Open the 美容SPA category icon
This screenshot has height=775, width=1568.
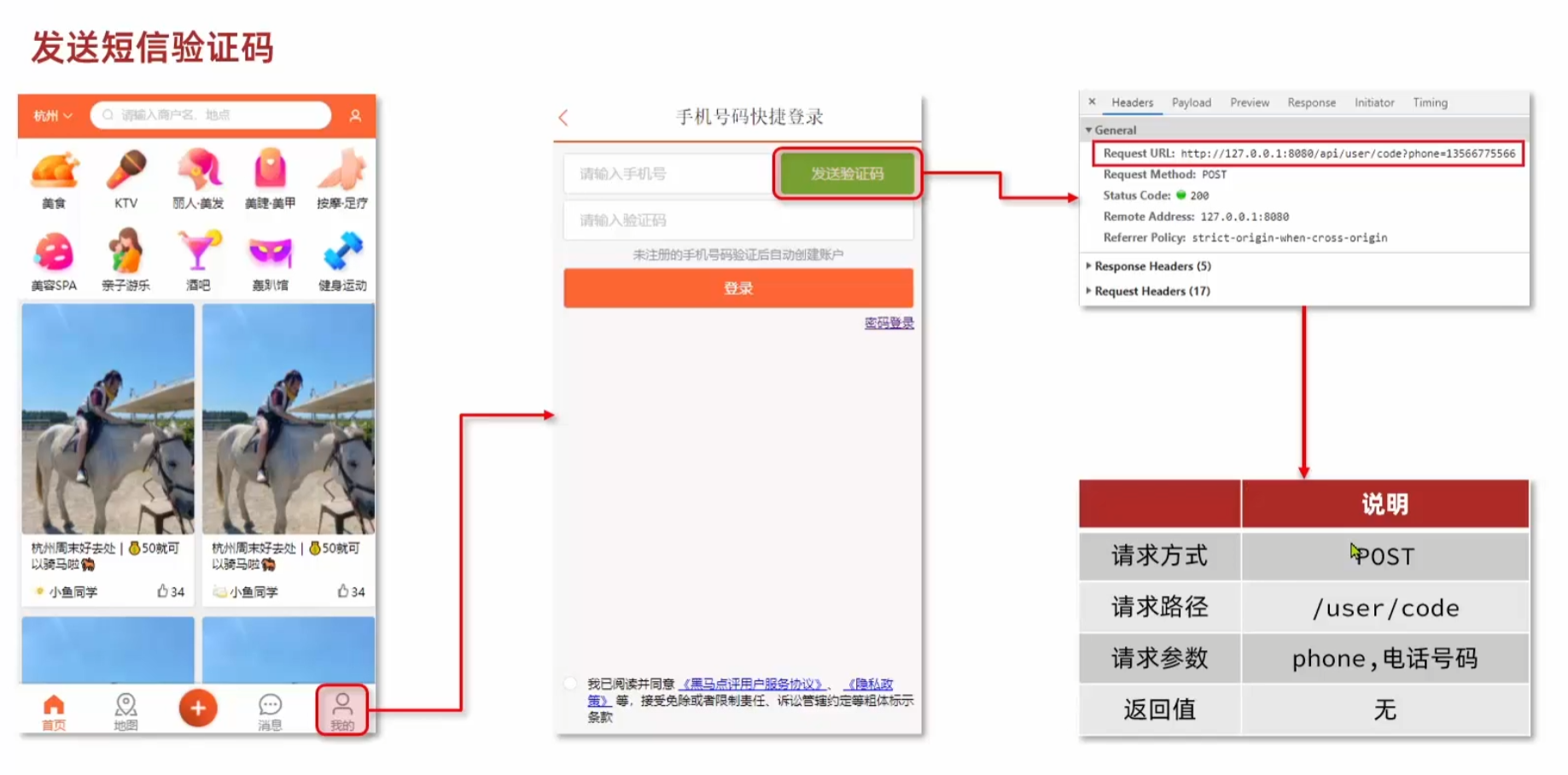click(x=54, y=252)
